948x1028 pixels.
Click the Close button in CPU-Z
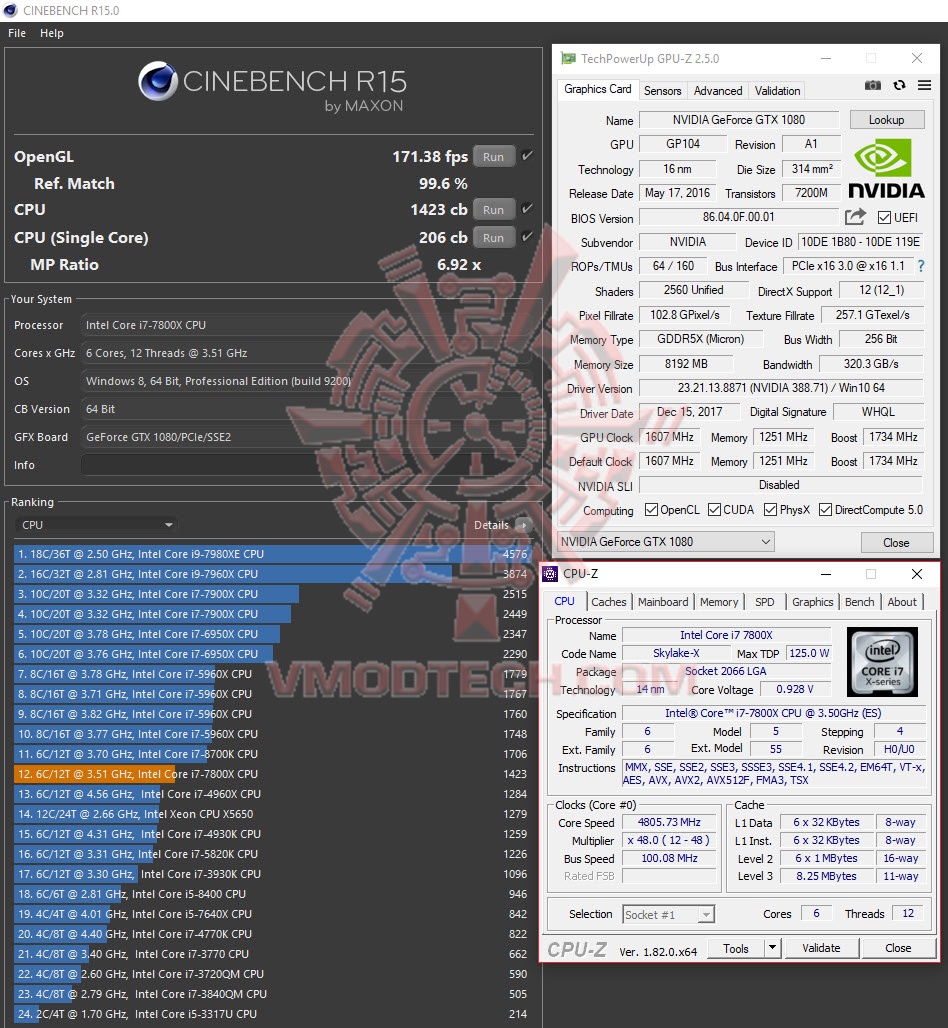click(898, 948)
